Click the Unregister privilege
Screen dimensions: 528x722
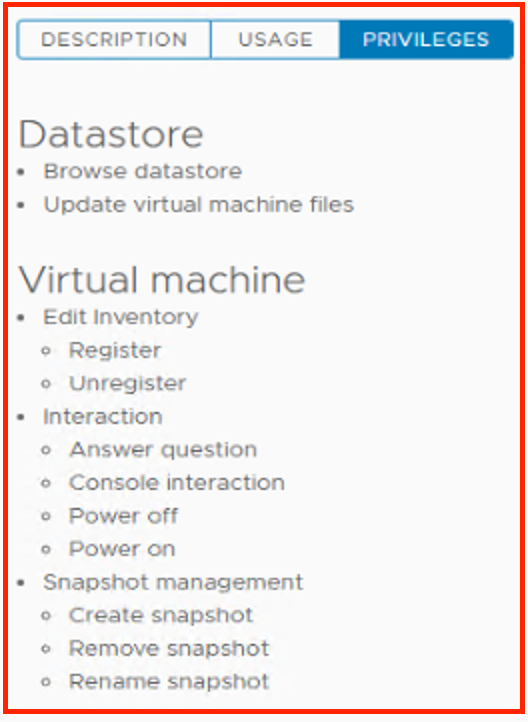pyautogui.click(x=128, y=384)
